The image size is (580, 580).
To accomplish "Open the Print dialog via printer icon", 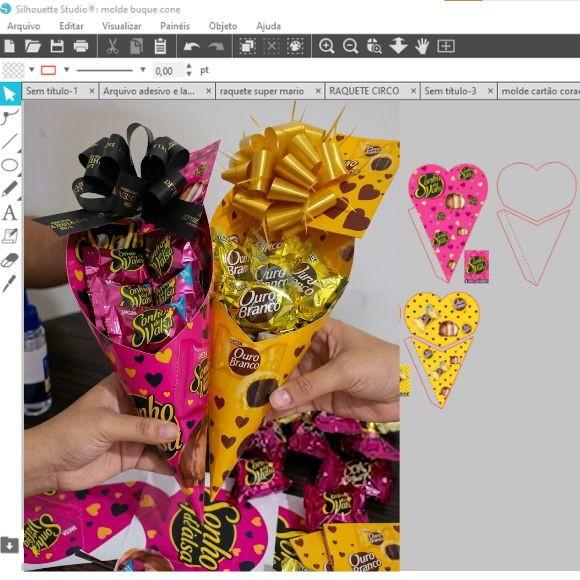I will pos(81,46).
